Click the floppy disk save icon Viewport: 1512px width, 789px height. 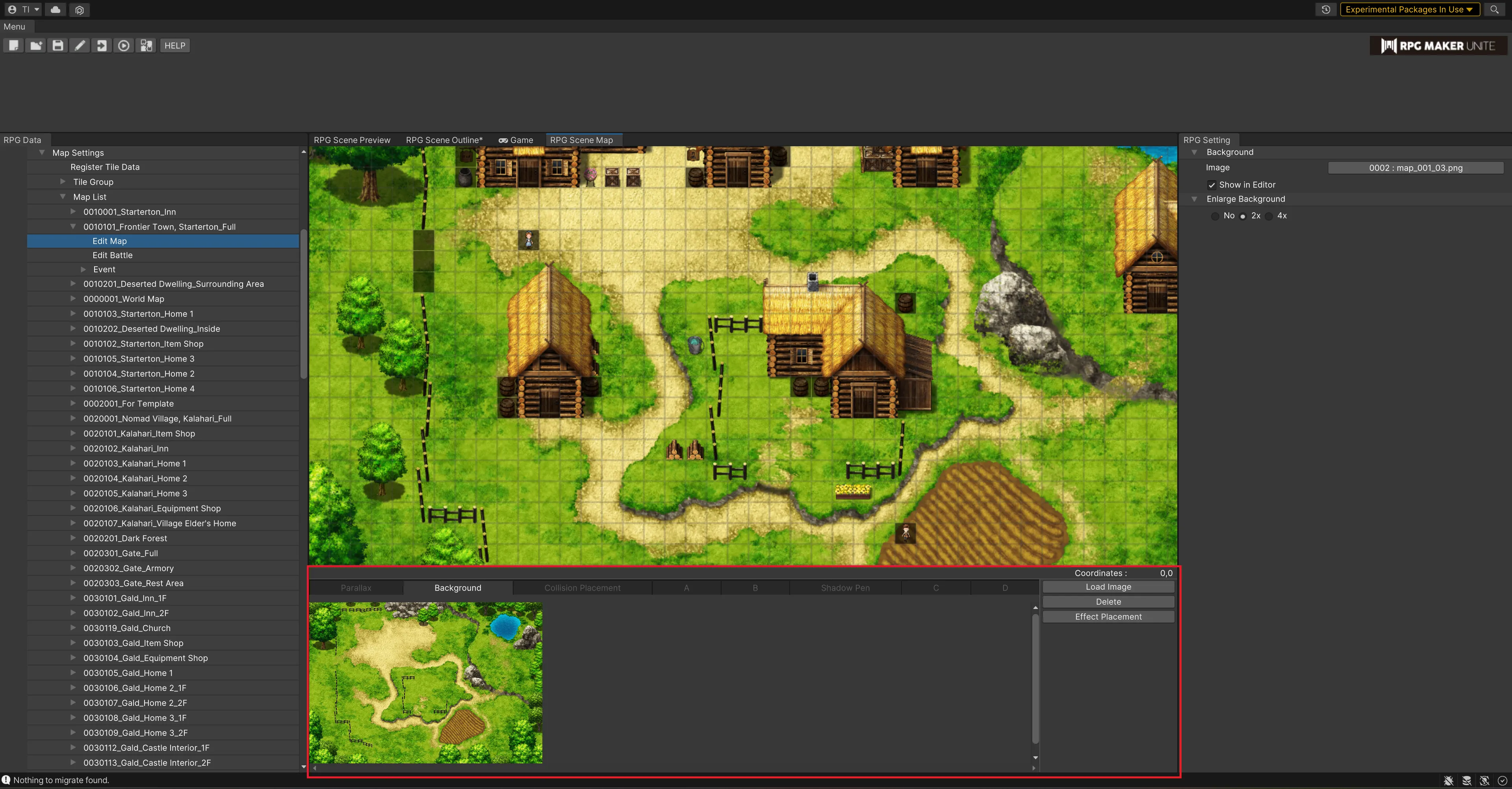pos(58,46)
